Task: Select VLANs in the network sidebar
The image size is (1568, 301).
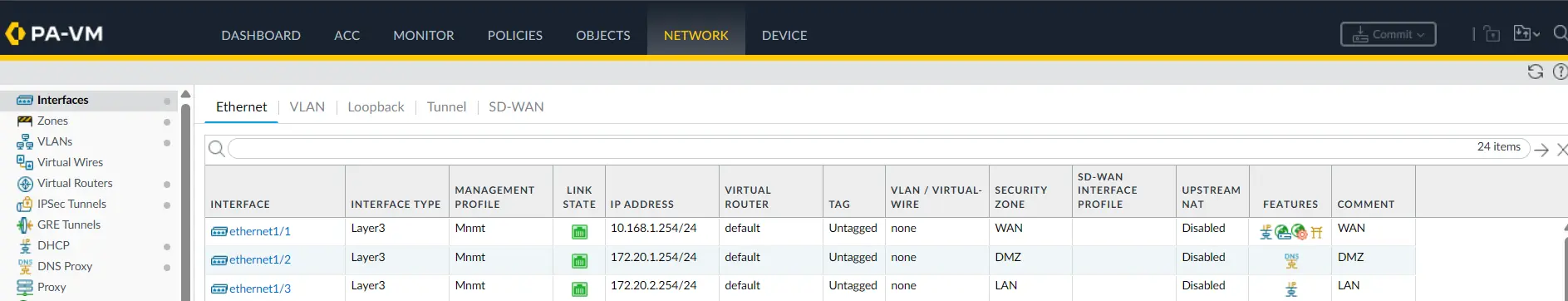Action: (55, 141)
